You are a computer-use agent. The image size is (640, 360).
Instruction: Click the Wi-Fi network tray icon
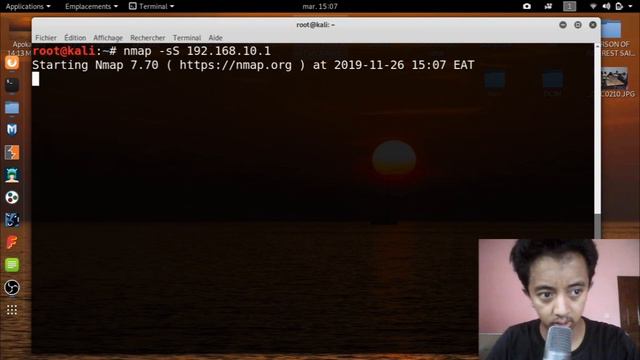coord(593,6)
